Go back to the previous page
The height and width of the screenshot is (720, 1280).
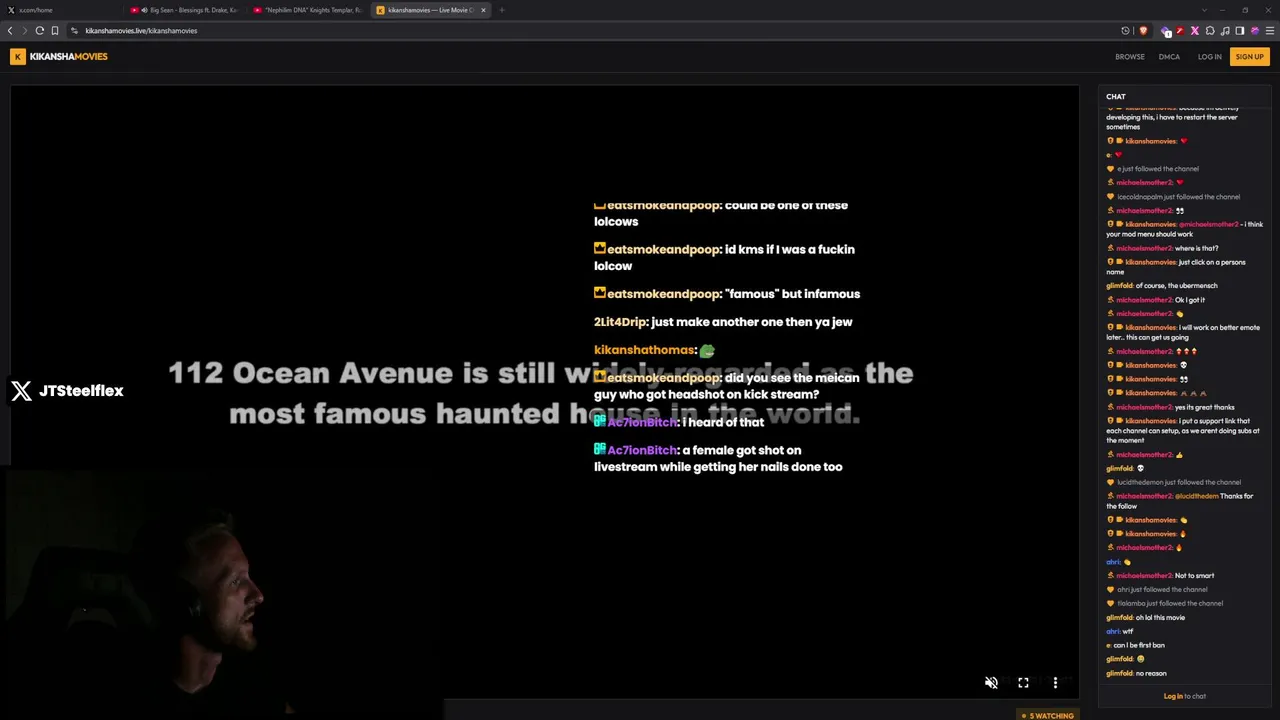pyautogui.click(x=10, y=31)
